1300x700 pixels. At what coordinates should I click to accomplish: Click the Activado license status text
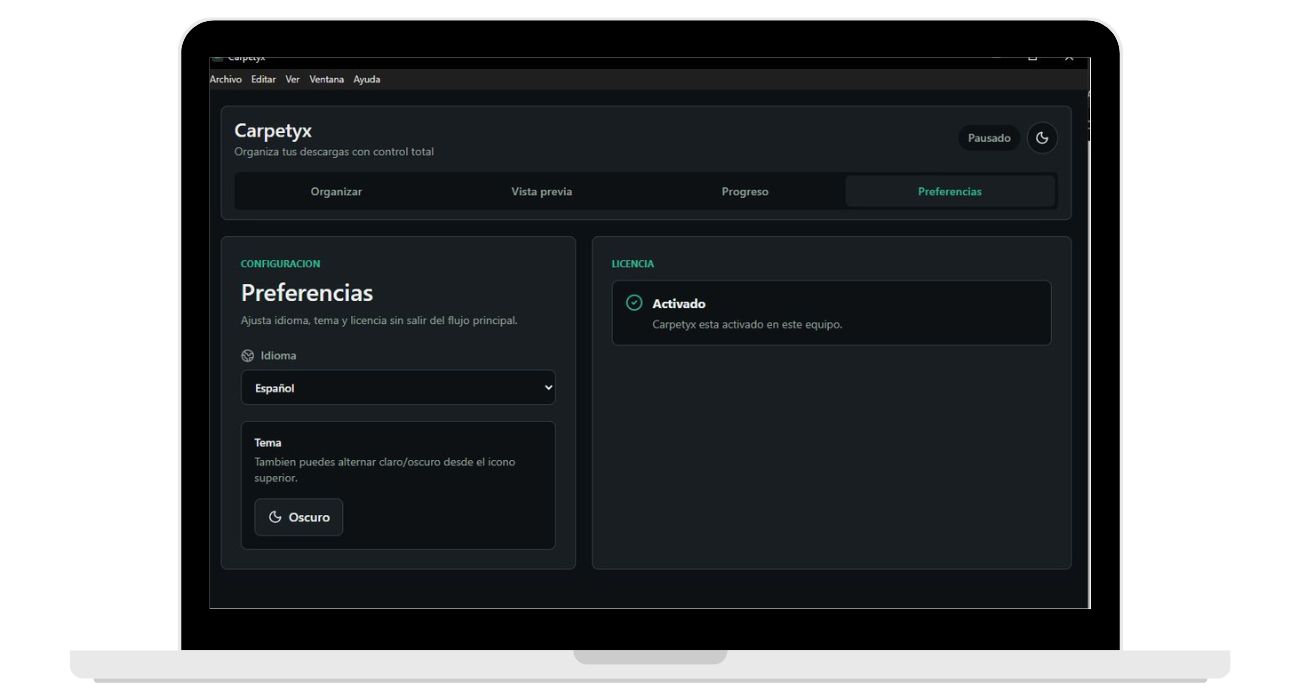point(679,304)
